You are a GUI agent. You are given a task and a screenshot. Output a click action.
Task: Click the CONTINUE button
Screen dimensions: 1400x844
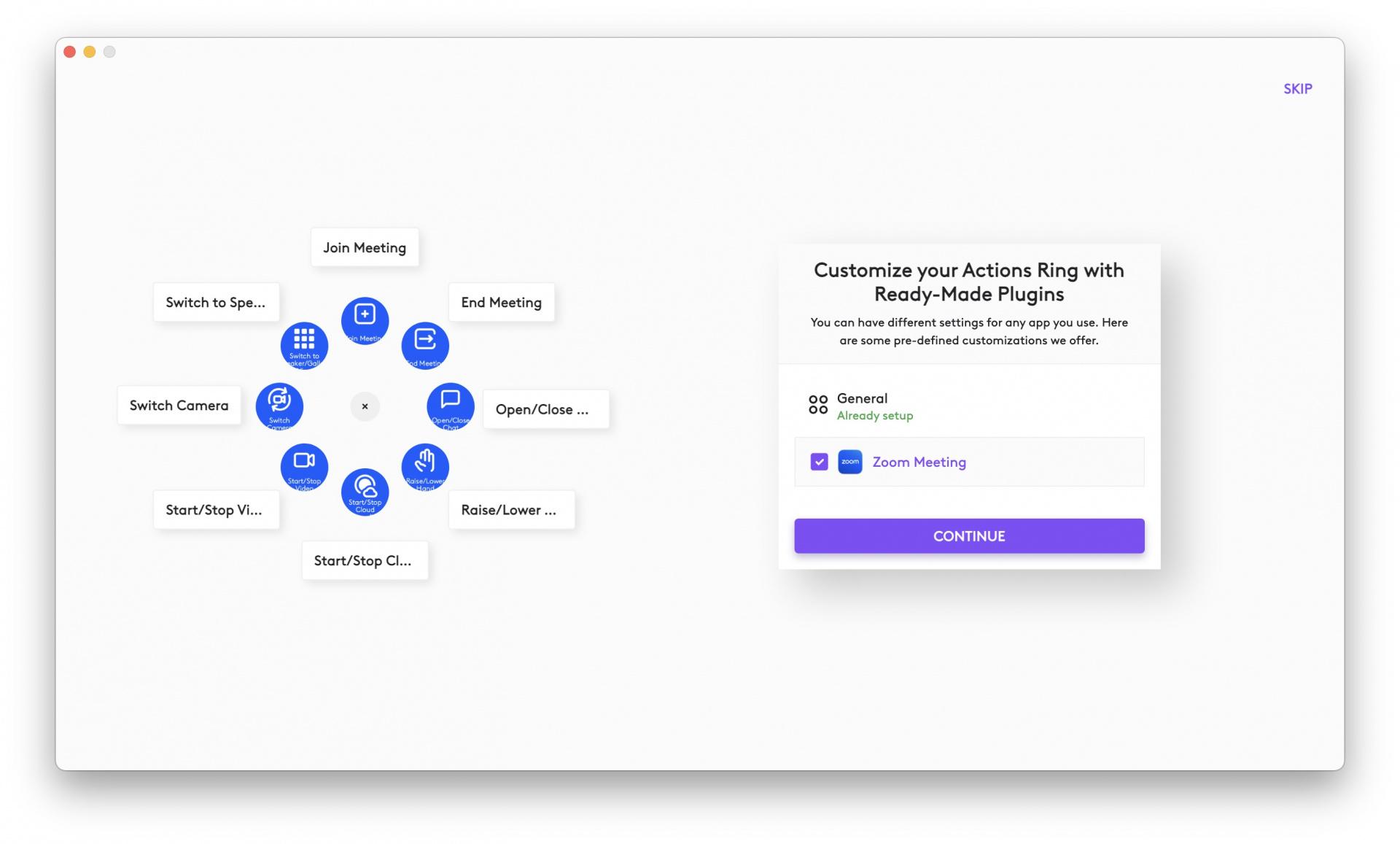click(969, 536)
